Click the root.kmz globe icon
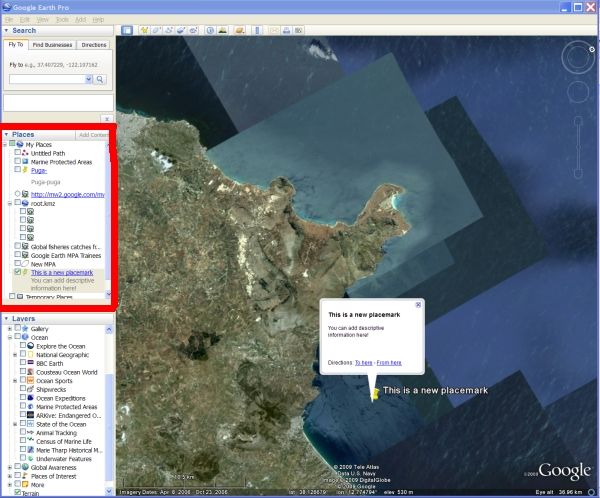The image size is (600, 498). [x=25, y=203]
